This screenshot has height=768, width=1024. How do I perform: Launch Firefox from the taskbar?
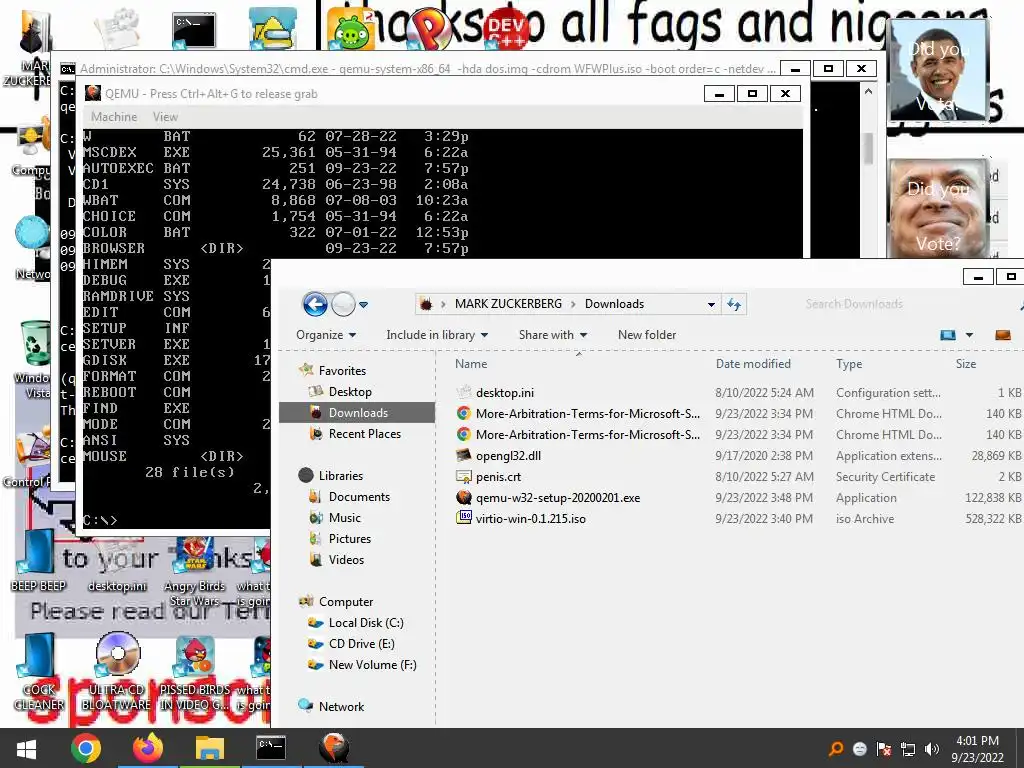pos(147,748)
